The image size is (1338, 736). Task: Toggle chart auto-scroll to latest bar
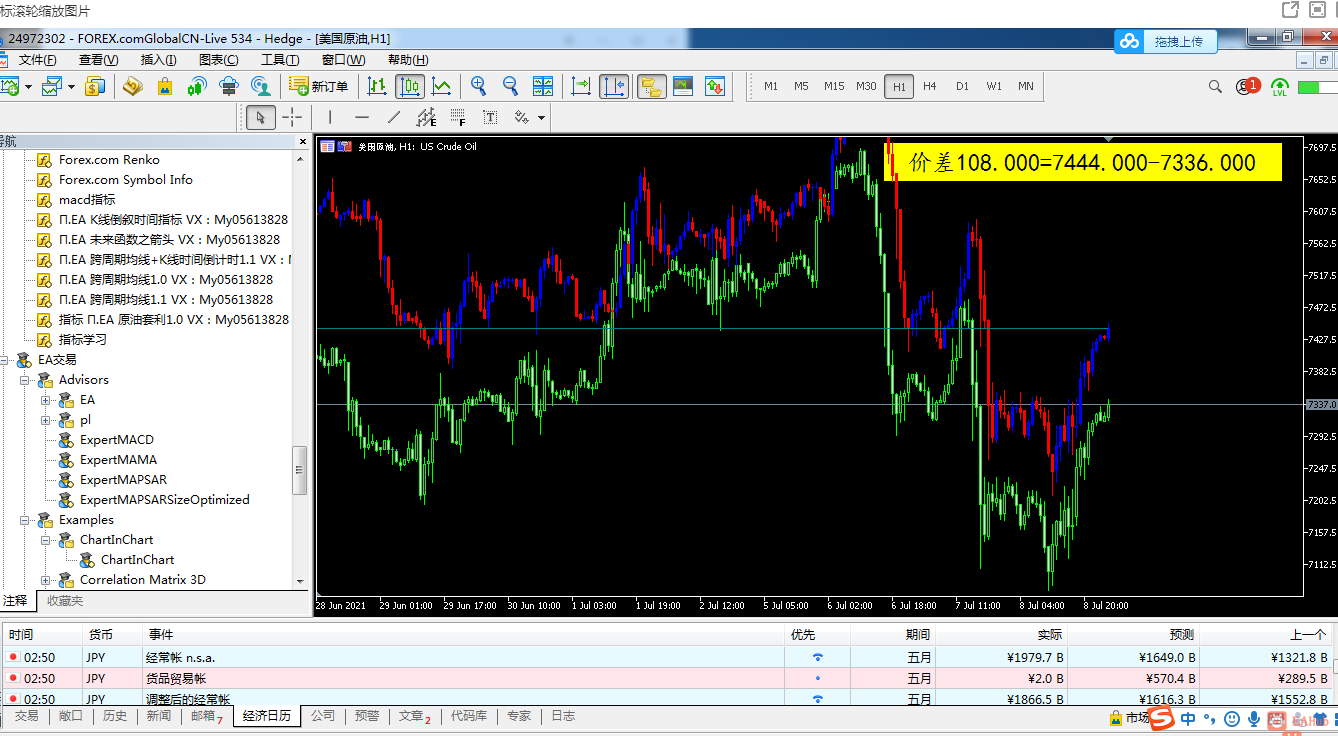581,86
